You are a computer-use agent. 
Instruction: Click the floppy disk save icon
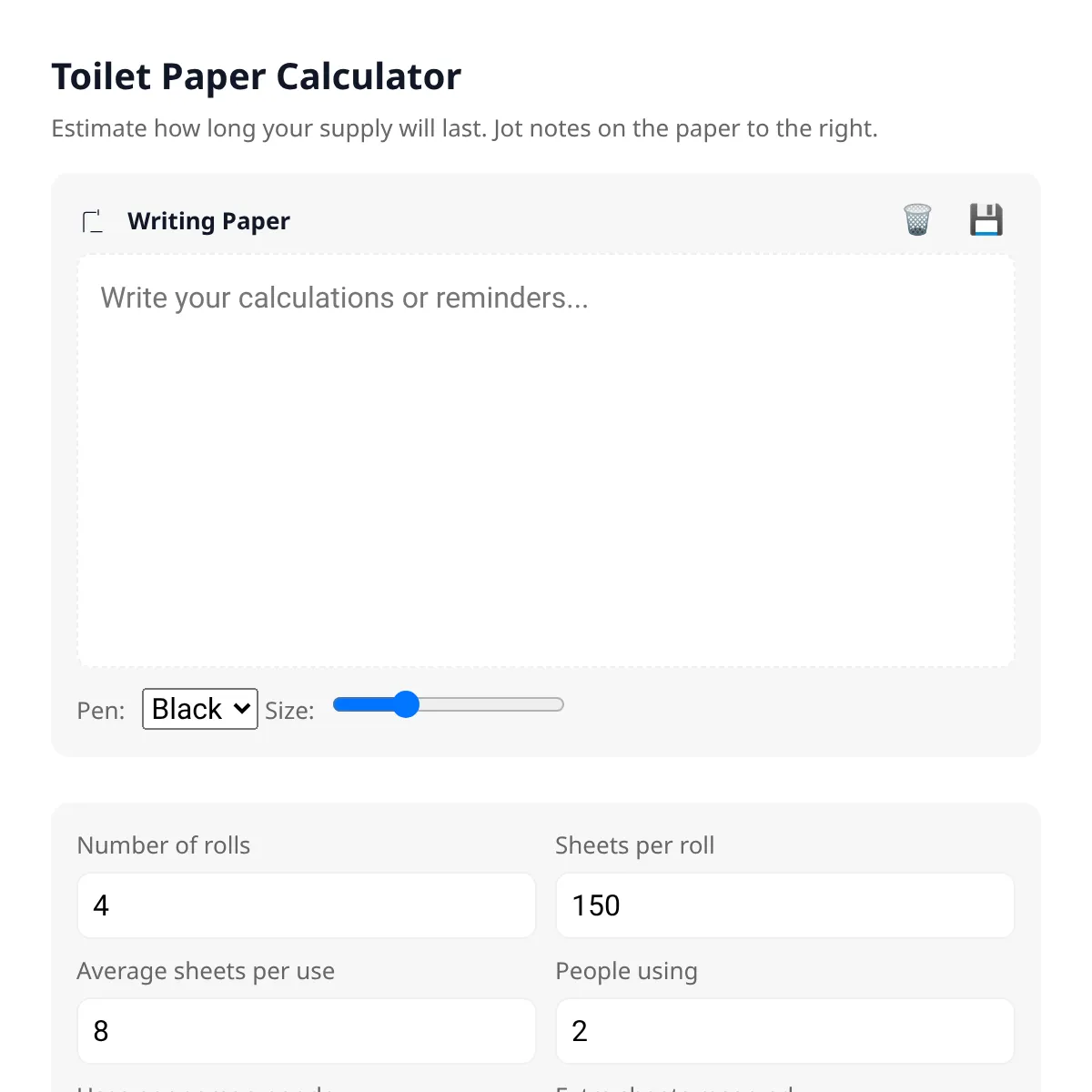tap(986, 220)
